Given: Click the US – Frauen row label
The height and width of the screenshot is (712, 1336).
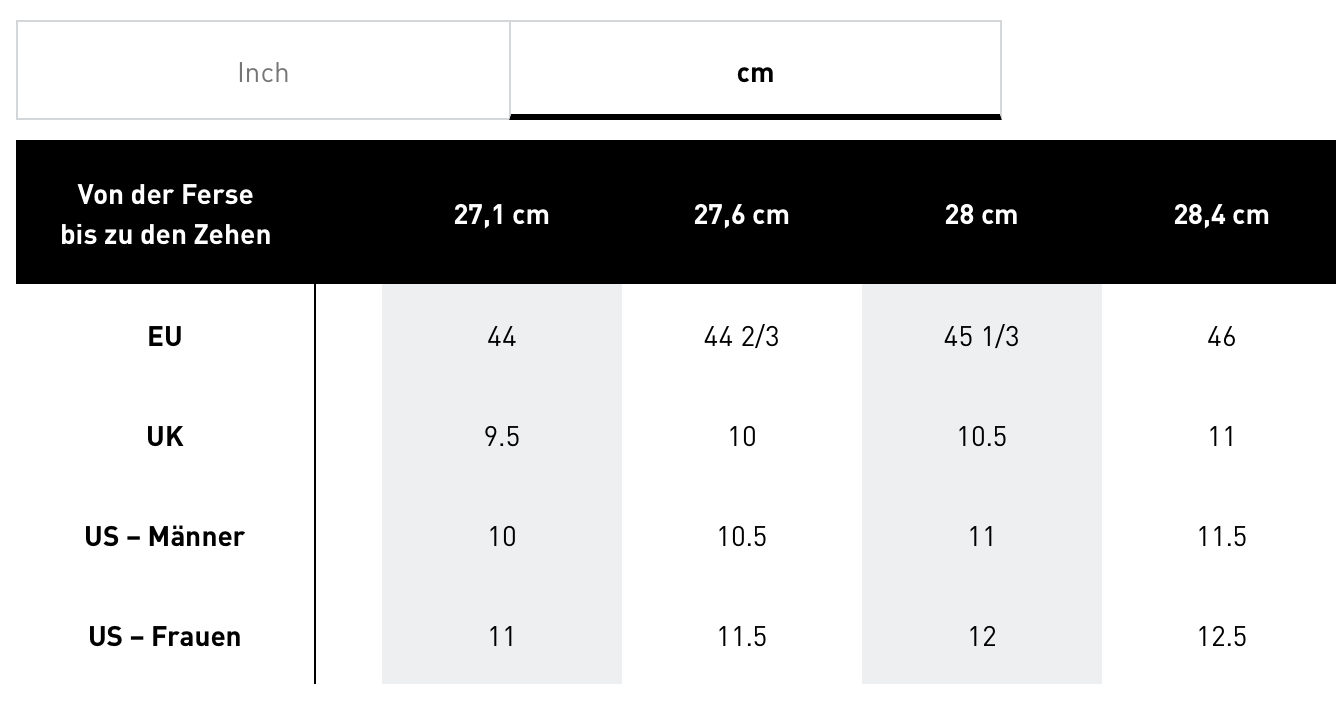Looking at the screenshot, I should pos(165,636).
